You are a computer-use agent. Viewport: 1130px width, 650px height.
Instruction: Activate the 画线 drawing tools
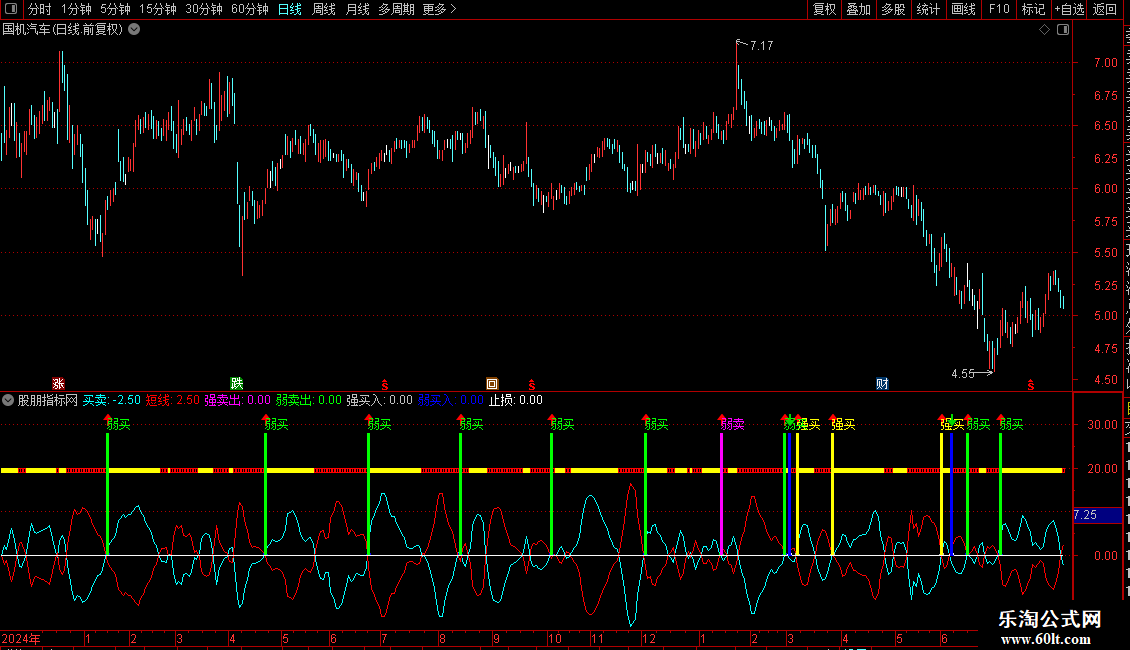pos(964,9)
